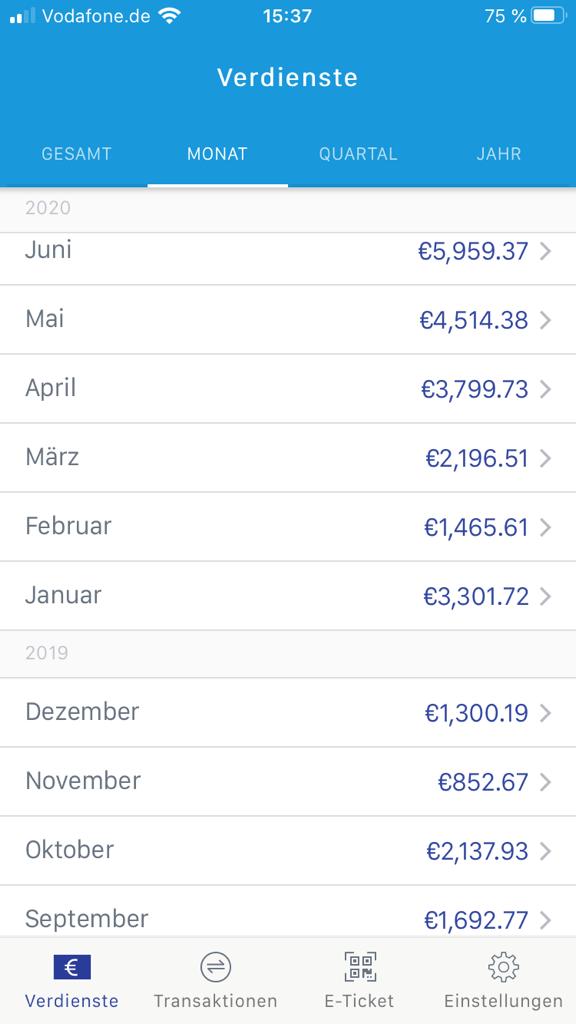Expand the März row chevron
The width and height of the screenshot is (576, 1024).
[546, 458]
